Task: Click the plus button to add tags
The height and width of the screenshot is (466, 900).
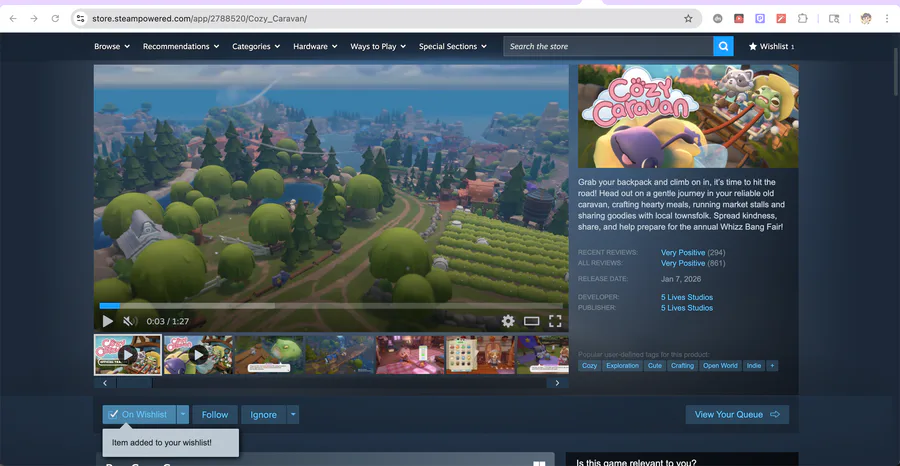Action: [772, 366]
